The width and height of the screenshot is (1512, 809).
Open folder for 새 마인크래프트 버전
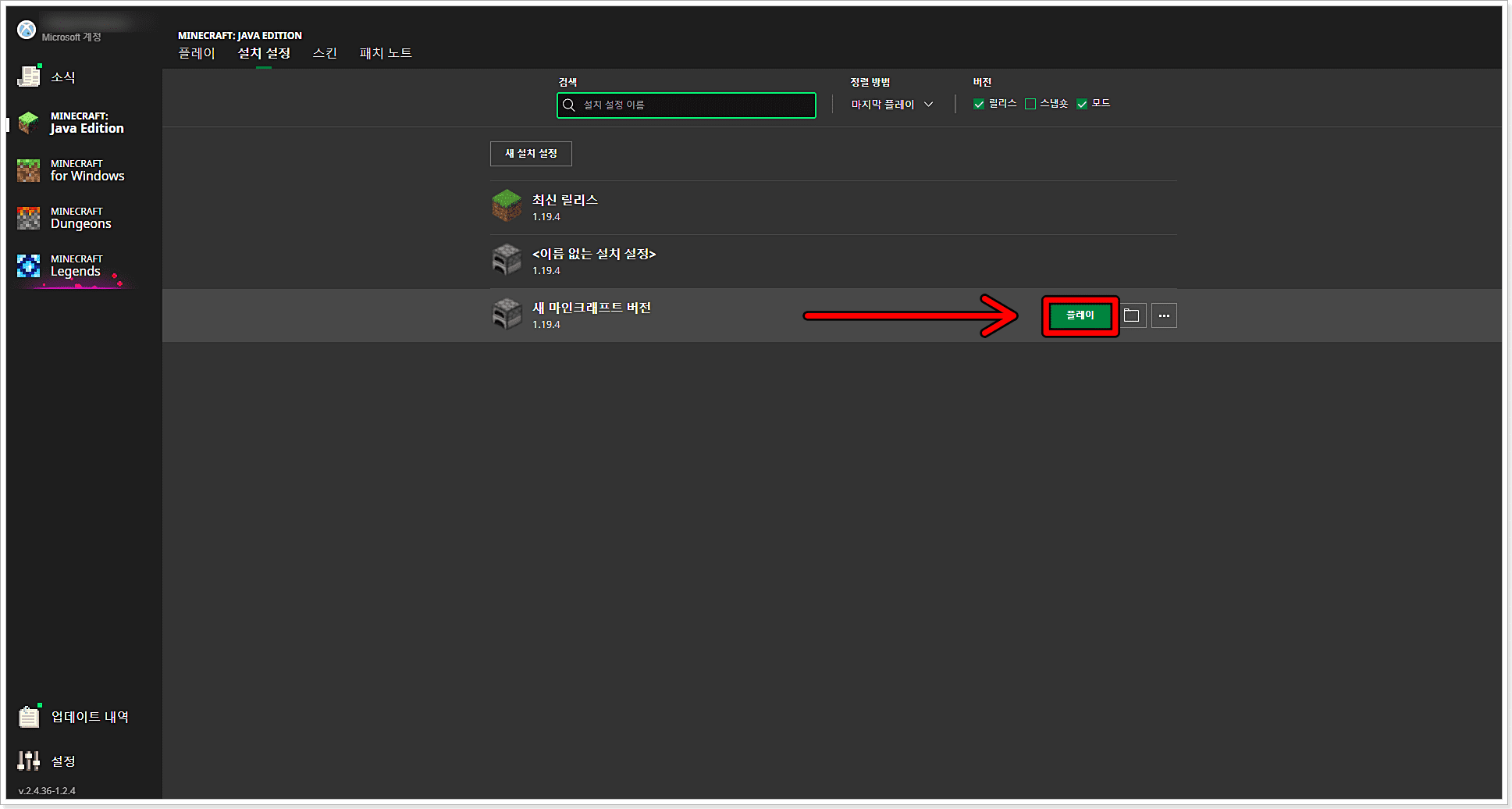1132,315
